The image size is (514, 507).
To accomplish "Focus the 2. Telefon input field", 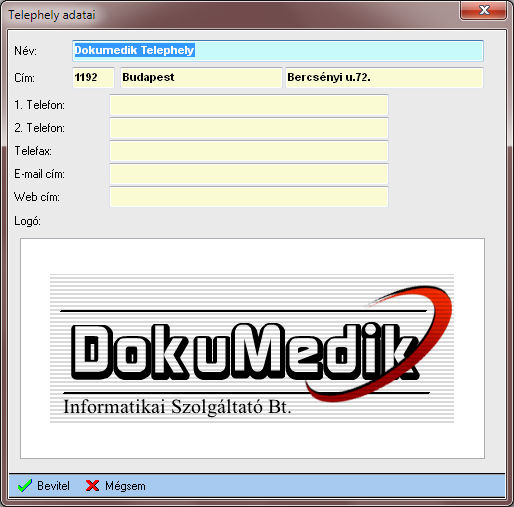I will [249, 128].
